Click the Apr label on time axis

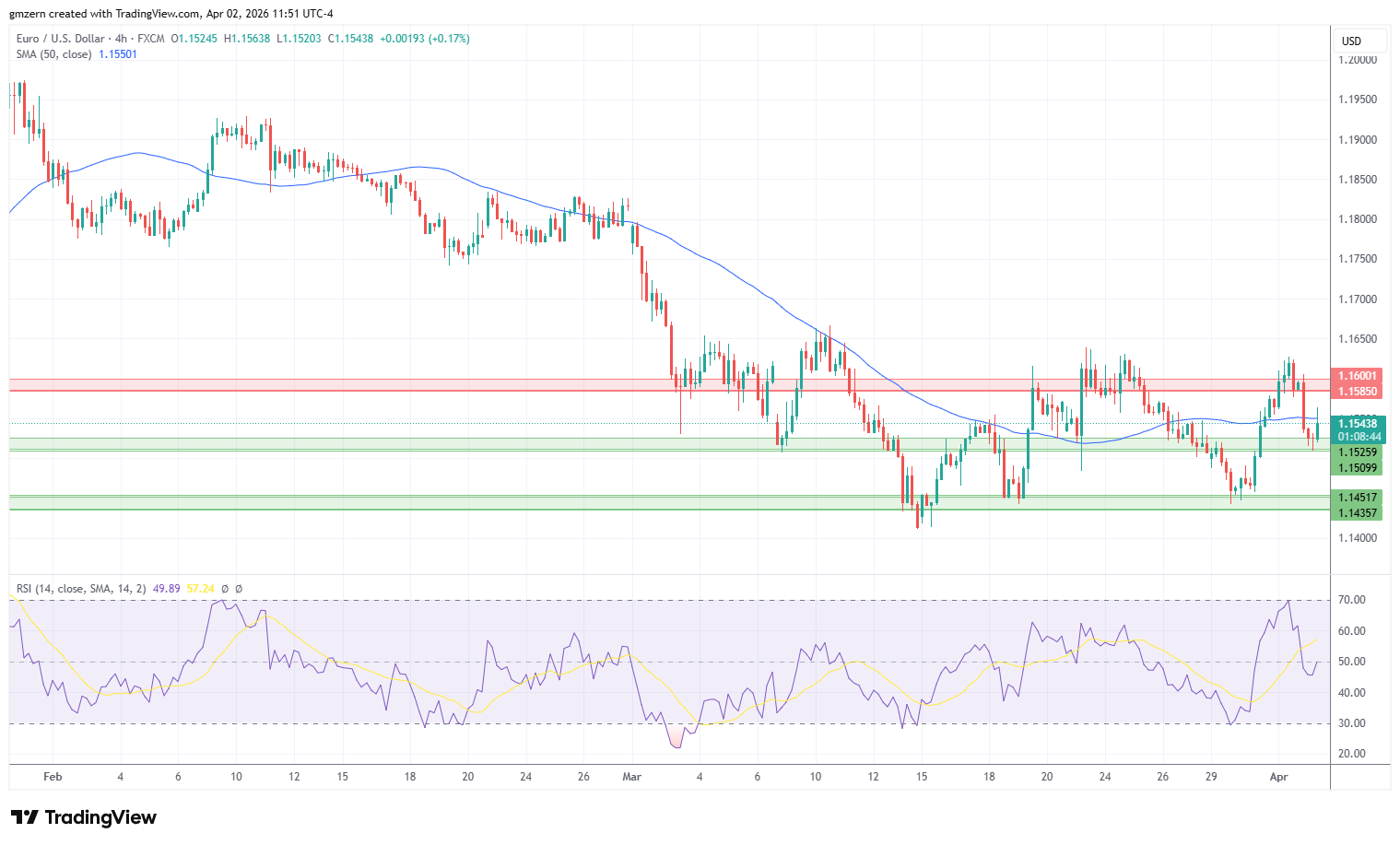coord(1280,777)
